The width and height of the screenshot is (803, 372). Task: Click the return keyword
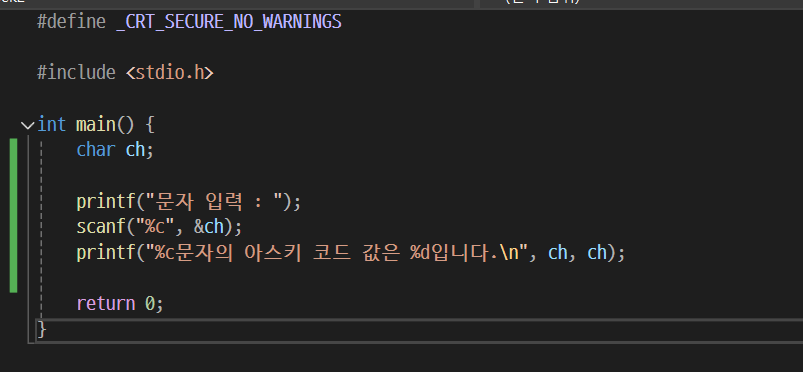point(105,303)
